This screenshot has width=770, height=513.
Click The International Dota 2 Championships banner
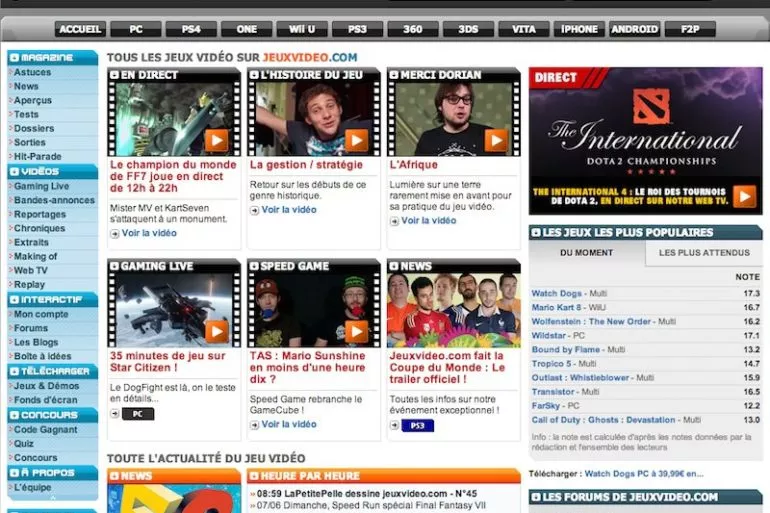645,141
